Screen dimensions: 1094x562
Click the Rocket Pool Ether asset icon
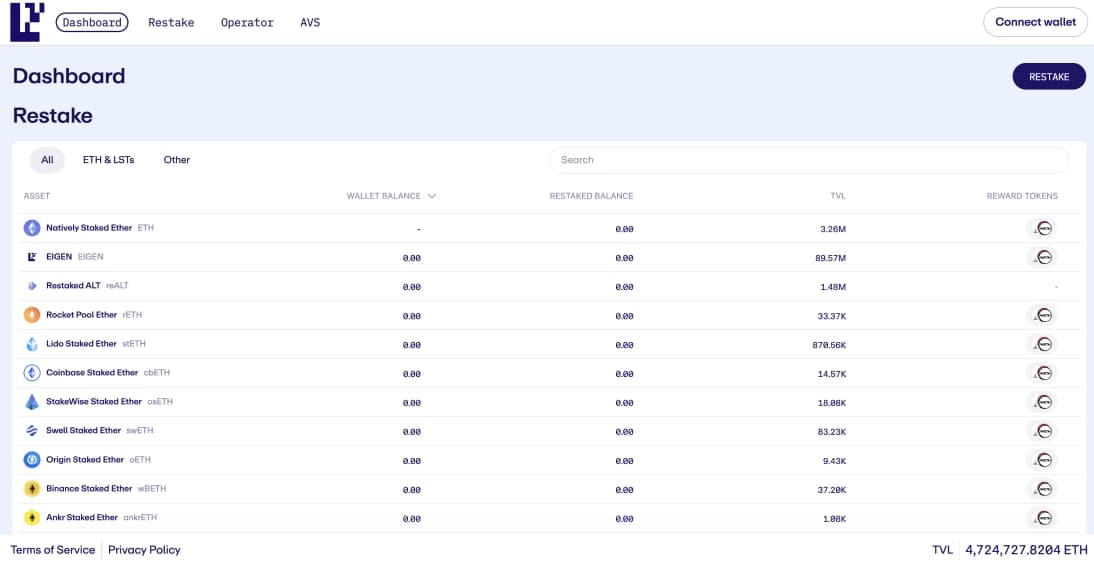pos(32,315)
